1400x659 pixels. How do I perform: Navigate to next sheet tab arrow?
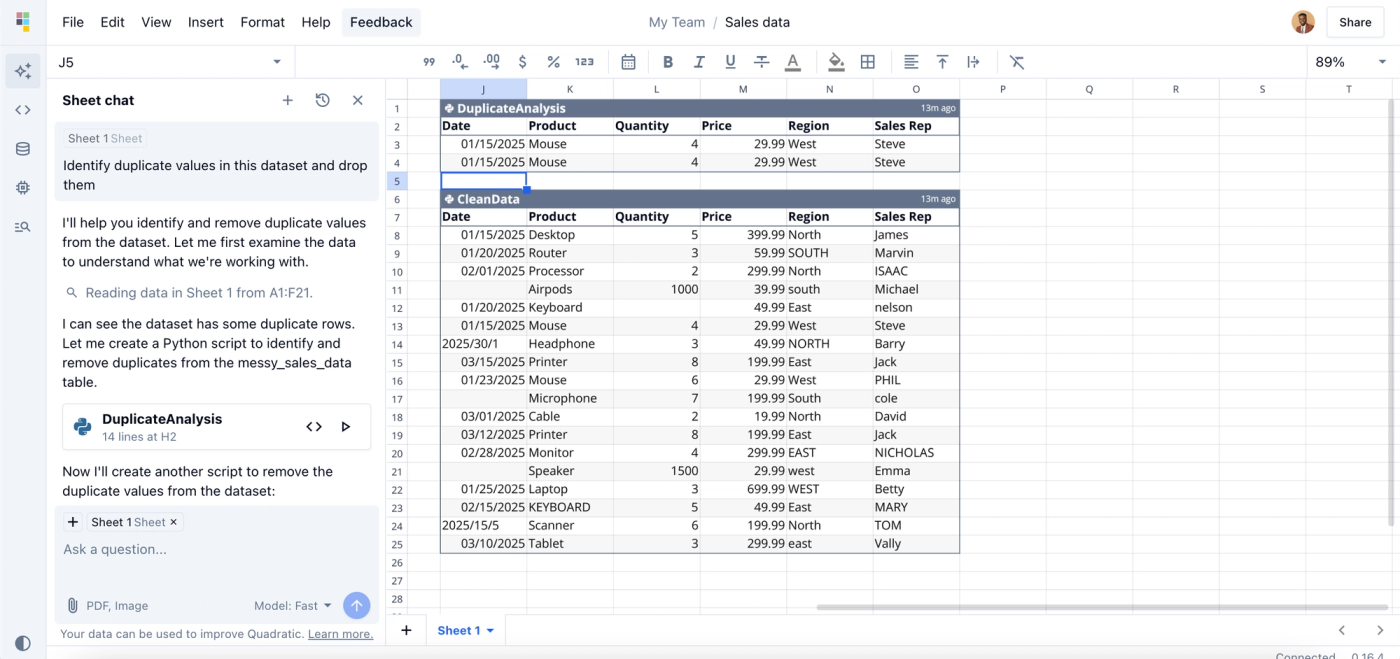coord(1378,630)
